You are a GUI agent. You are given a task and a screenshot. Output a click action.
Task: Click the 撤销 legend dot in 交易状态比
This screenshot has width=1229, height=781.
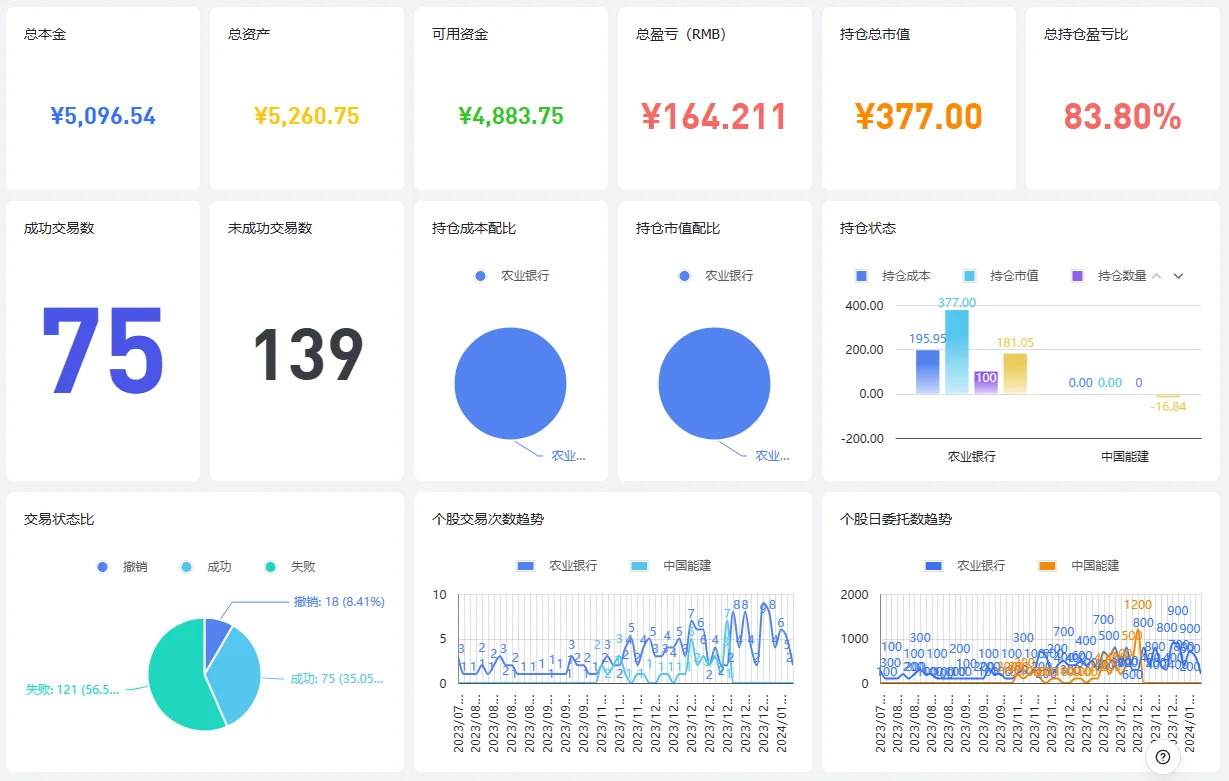tap(103, 567)
